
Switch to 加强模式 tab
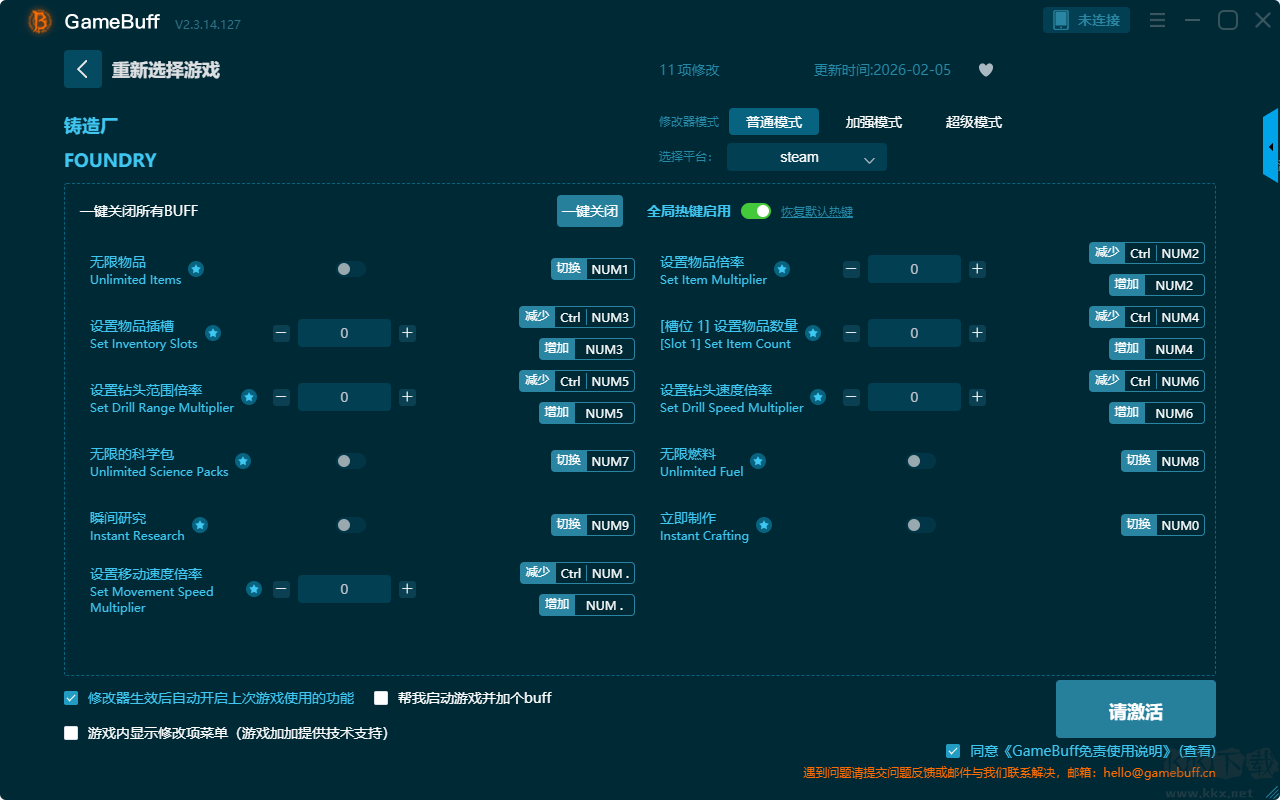pyautogui.click(x=874, y=122)
